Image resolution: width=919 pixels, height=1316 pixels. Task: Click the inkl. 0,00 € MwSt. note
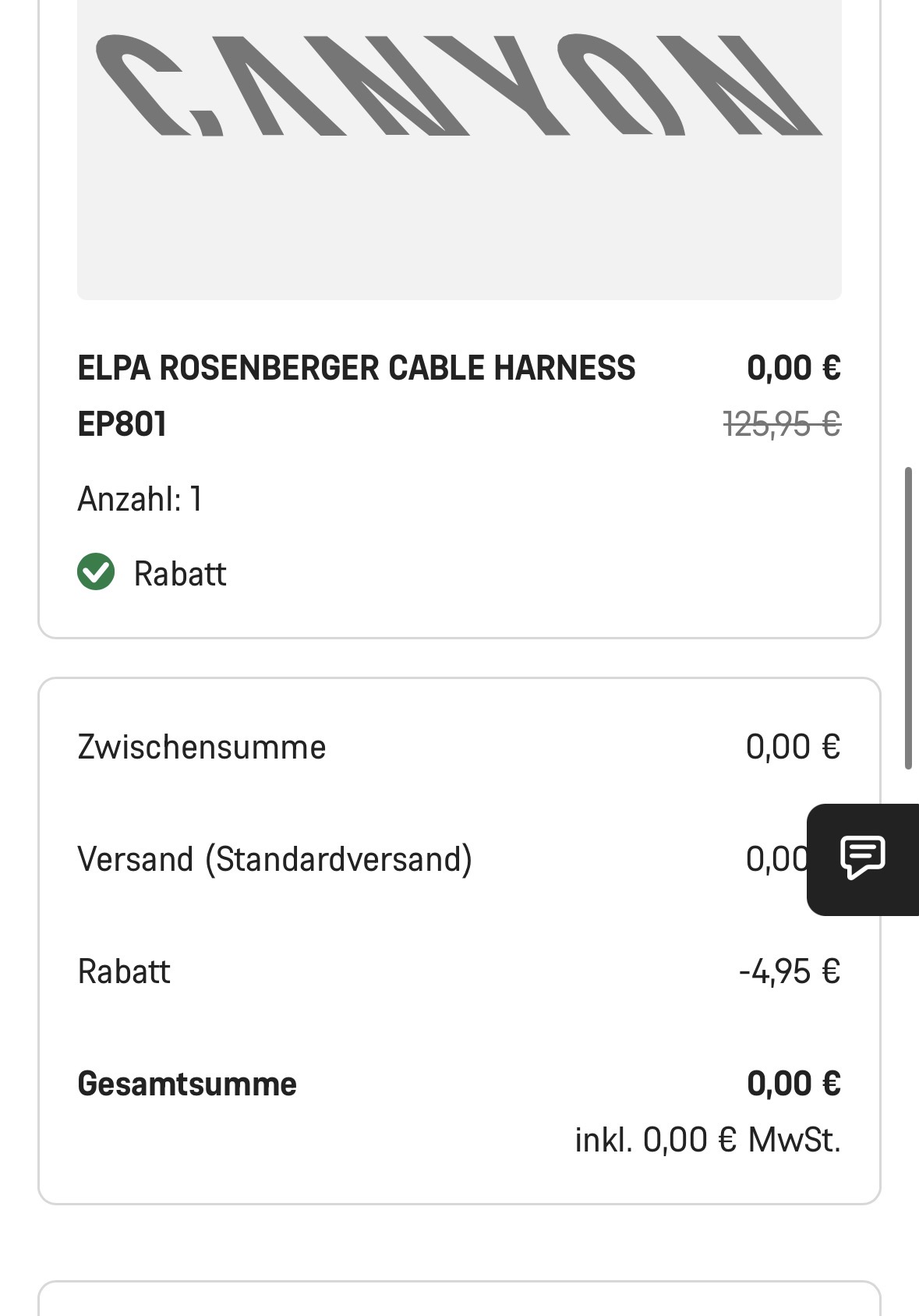708,1140
